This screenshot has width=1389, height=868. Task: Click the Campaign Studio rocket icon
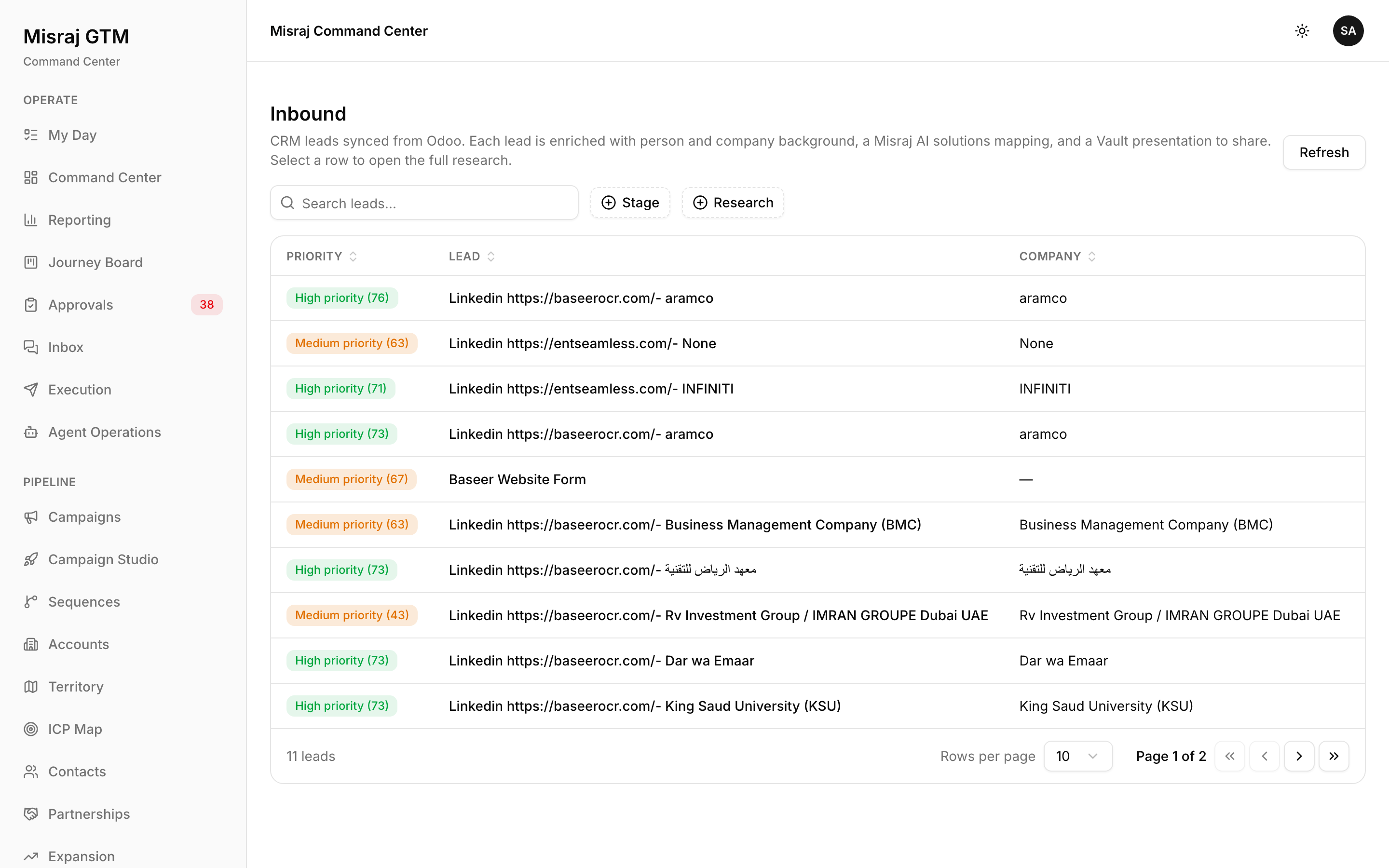coord(31,559)
